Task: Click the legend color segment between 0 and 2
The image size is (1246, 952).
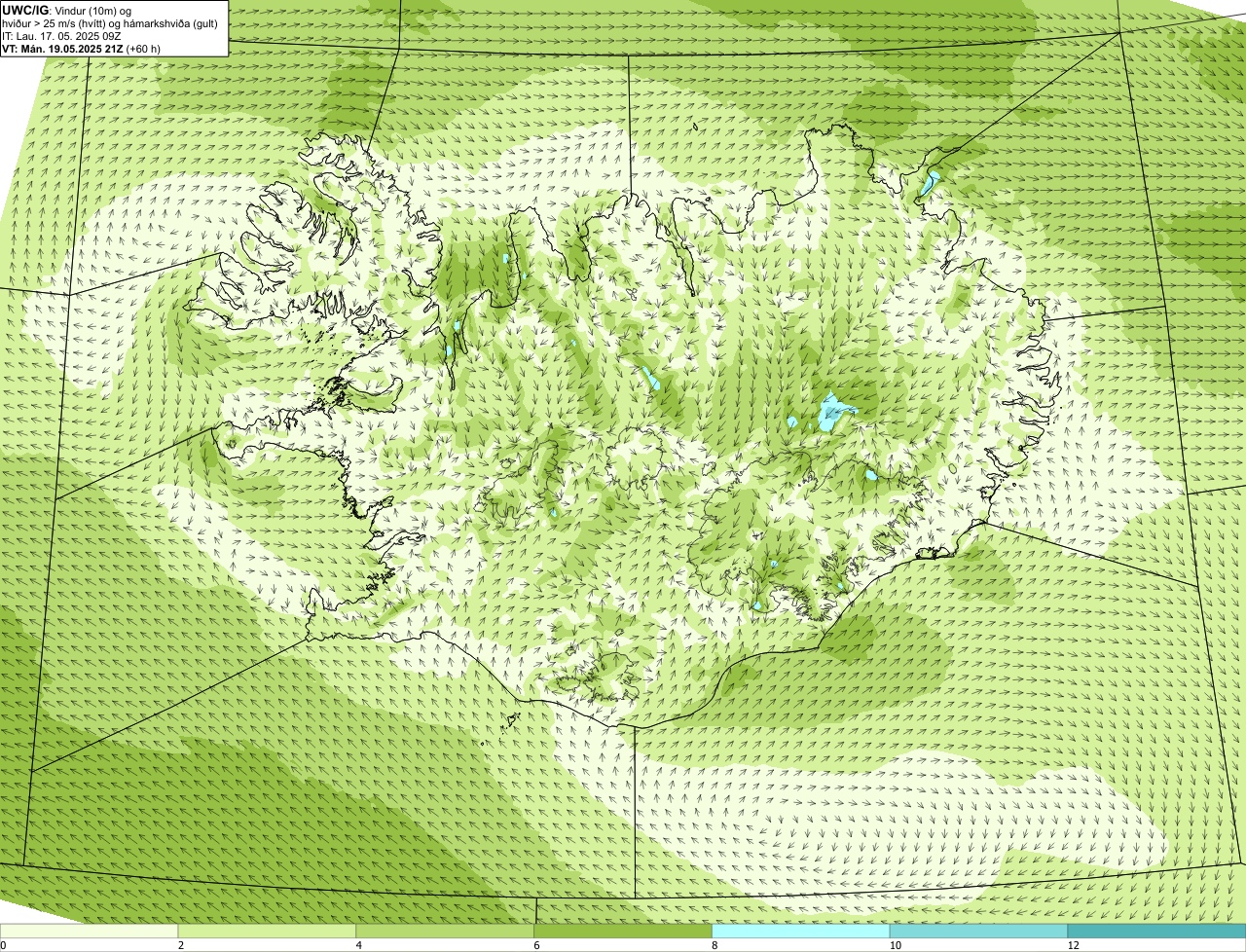Action: (x=90, y=932)
